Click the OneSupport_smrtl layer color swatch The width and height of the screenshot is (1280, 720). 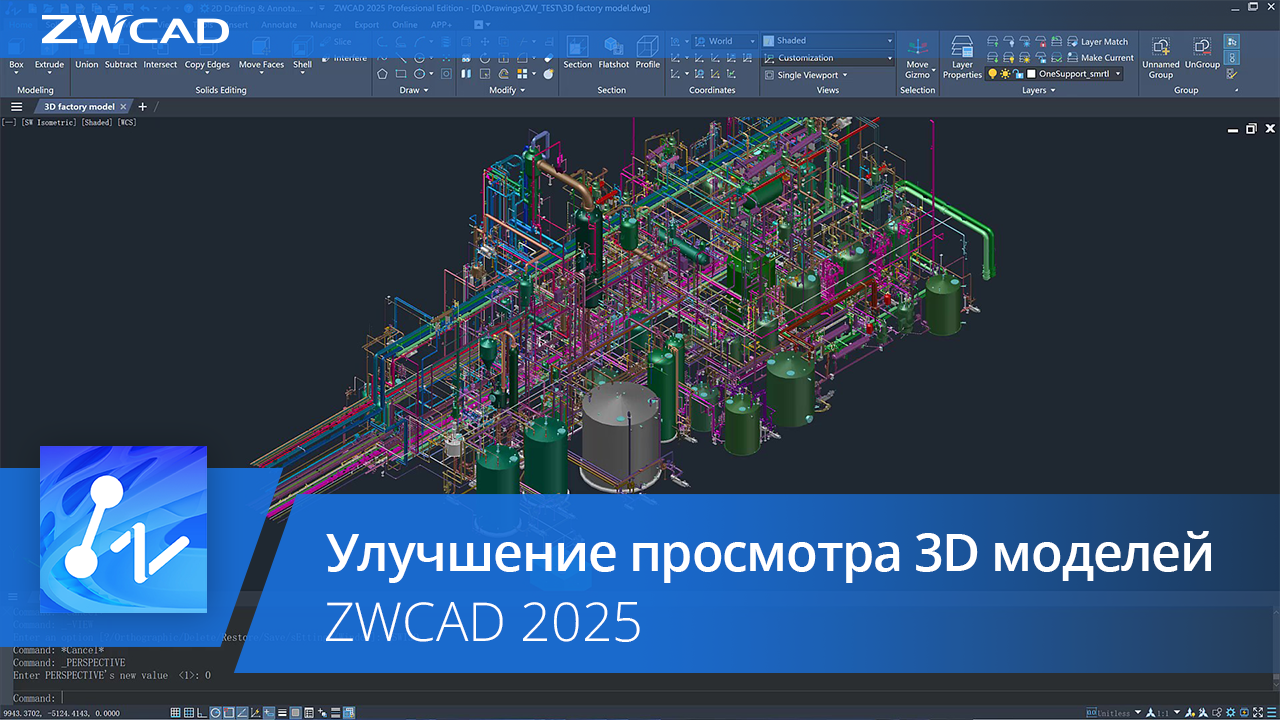tap(1032, 73)
